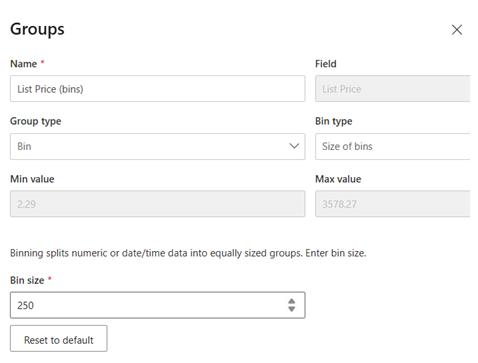This screenshot has width=478, height=363.
Task: Decrease bin size with down arrow
Action: [x=292, y=309]
